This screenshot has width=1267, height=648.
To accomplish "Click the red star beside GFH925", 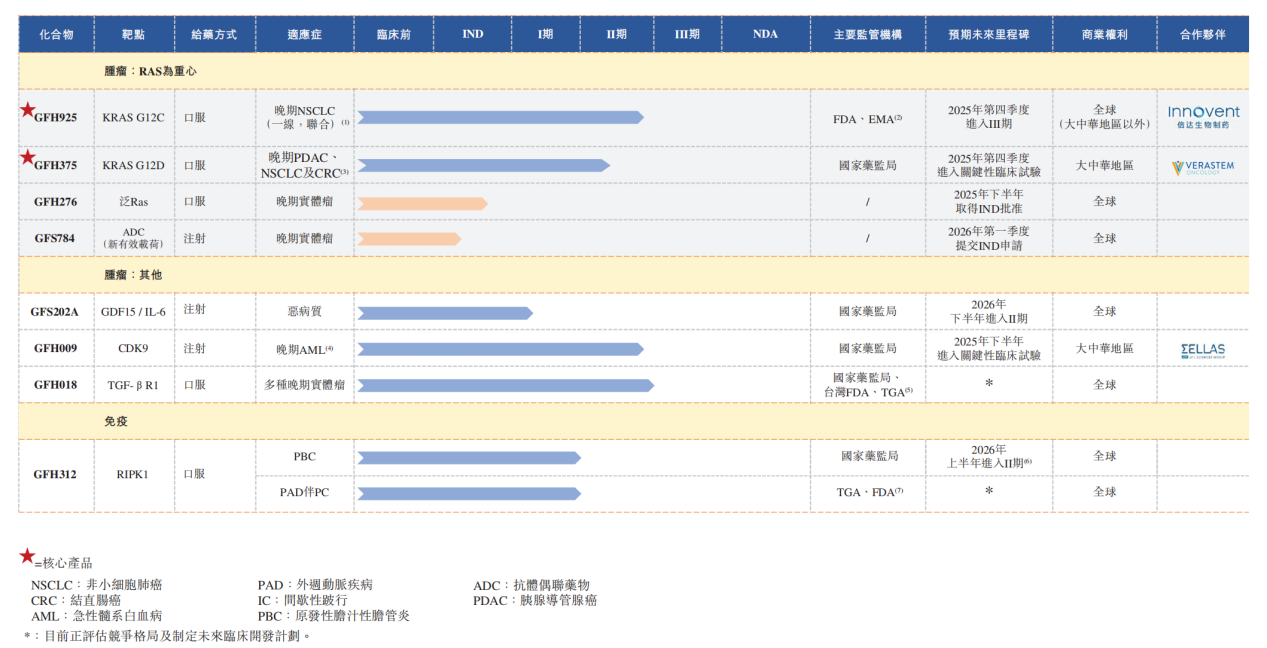I will tap(27, 110).
